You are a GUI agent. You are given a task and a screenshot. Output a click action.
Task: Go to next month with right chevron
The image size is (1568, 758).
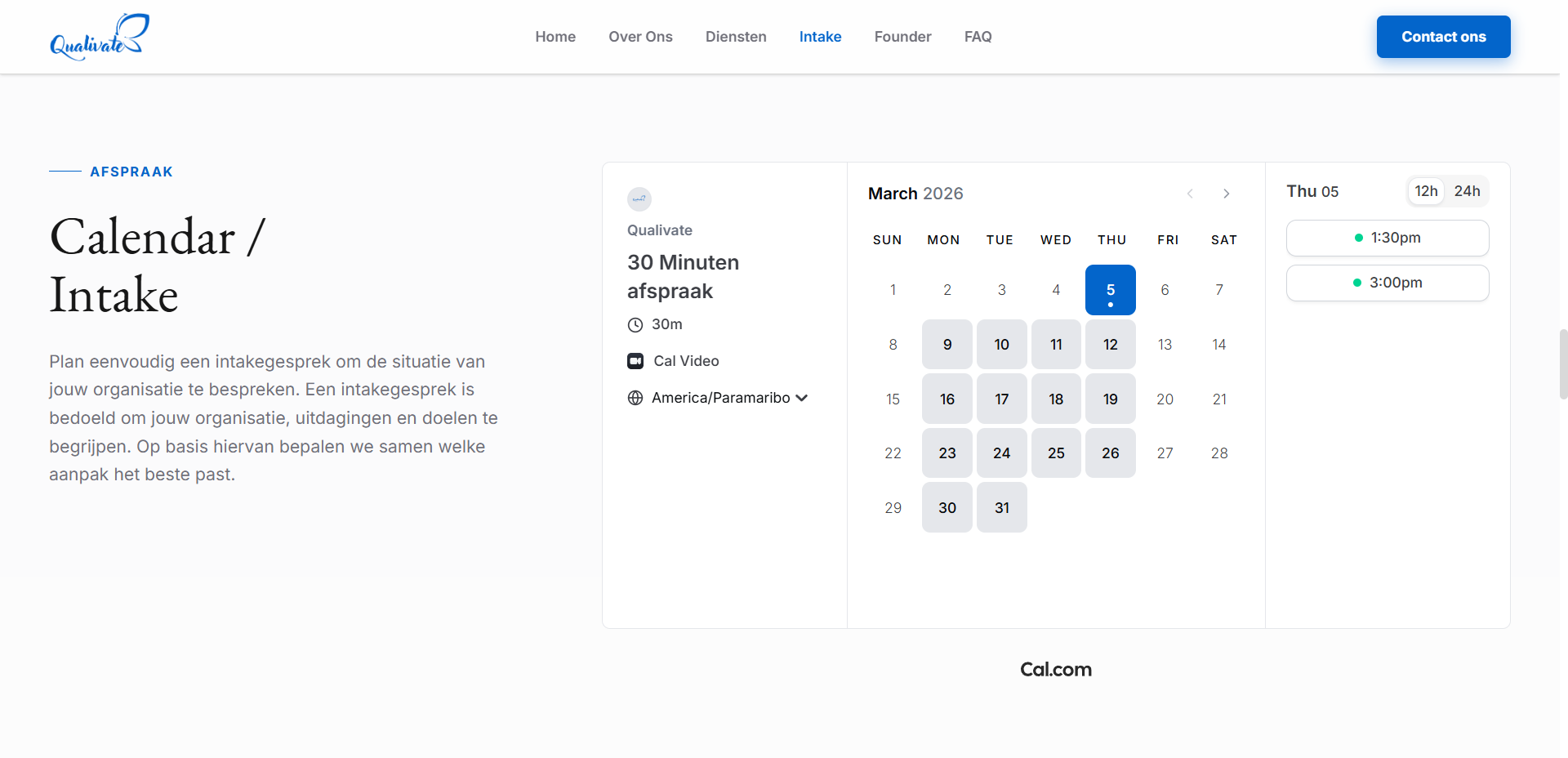coord(1226,194)
